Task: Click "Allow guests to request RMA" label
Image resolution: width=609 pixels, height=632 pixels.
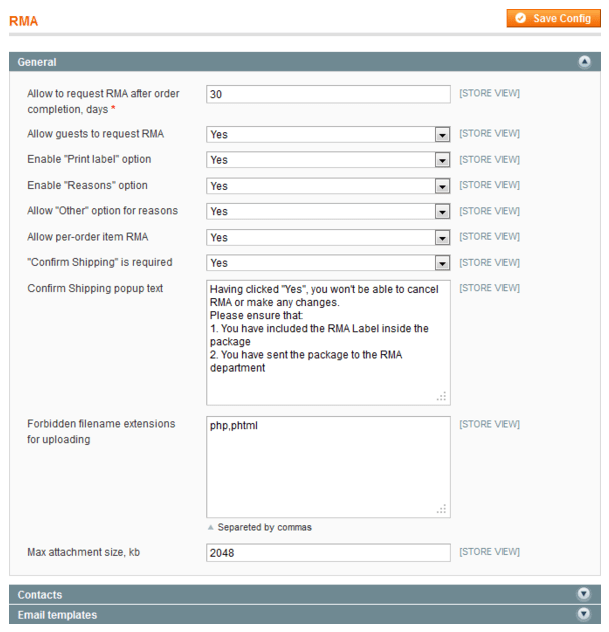Action: pyautogui.click(x=96, y=134)
